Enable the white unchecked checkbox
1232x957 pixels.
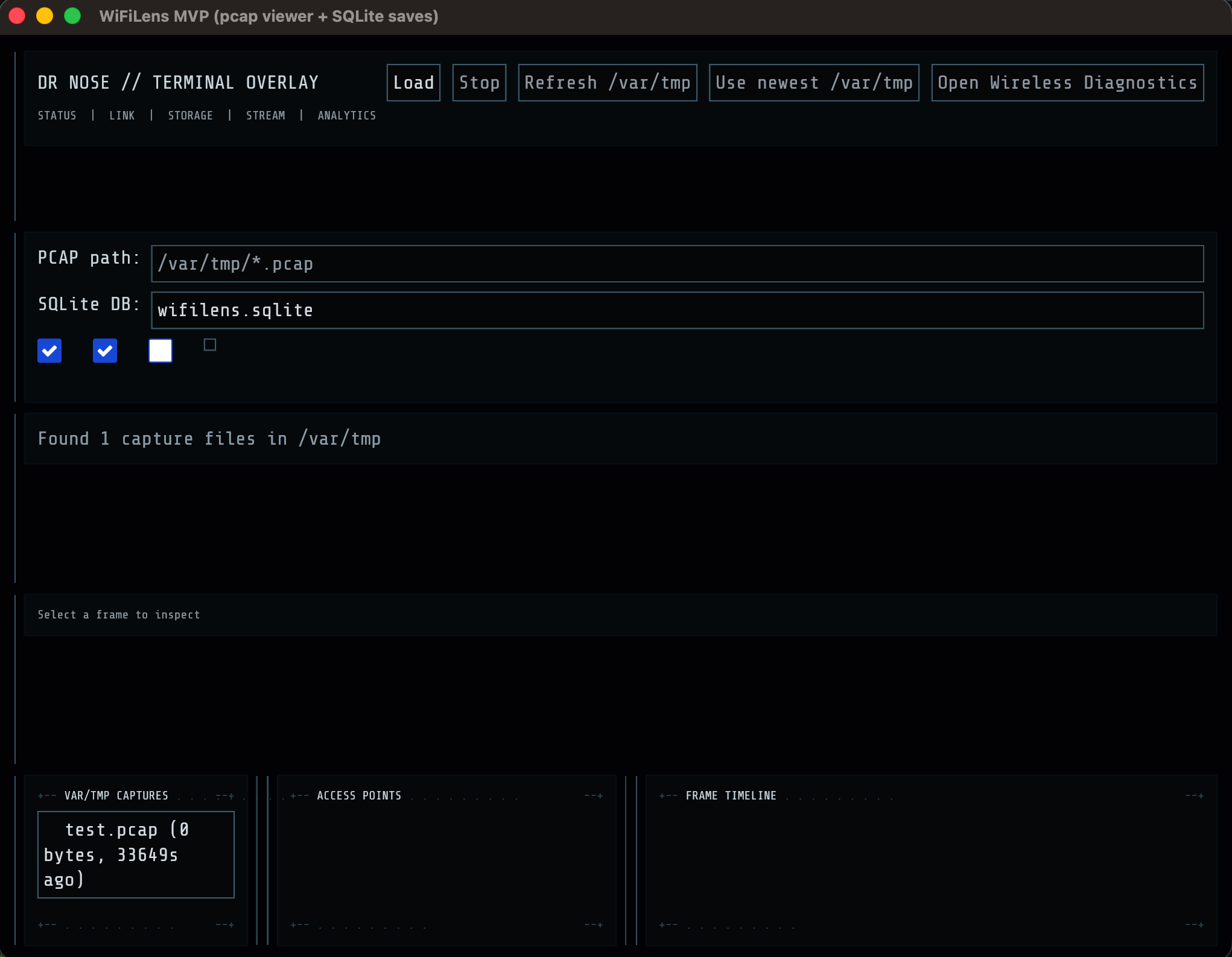160,351
